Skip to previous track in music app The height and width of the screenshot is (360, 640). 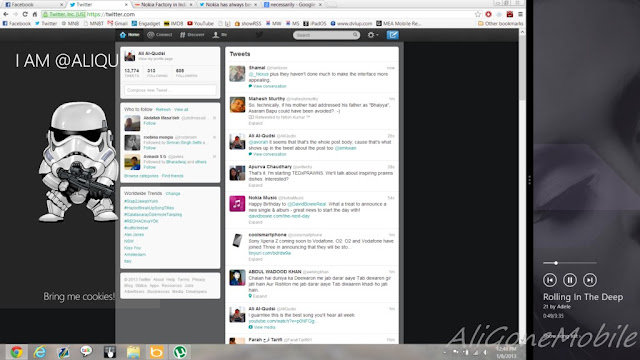550,280
